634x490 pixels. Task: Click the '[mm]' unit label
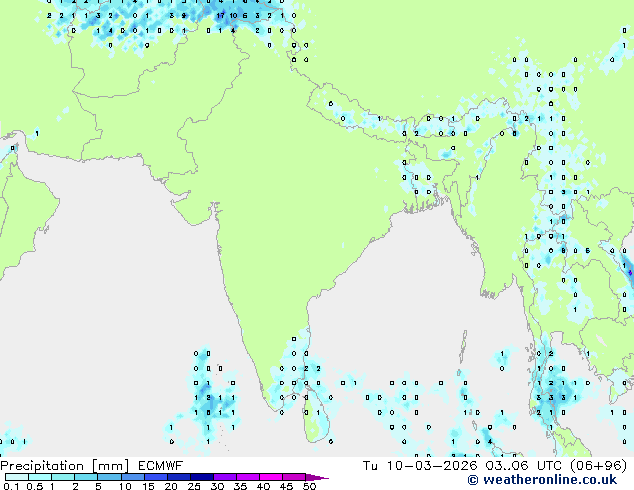click(110, 466)
